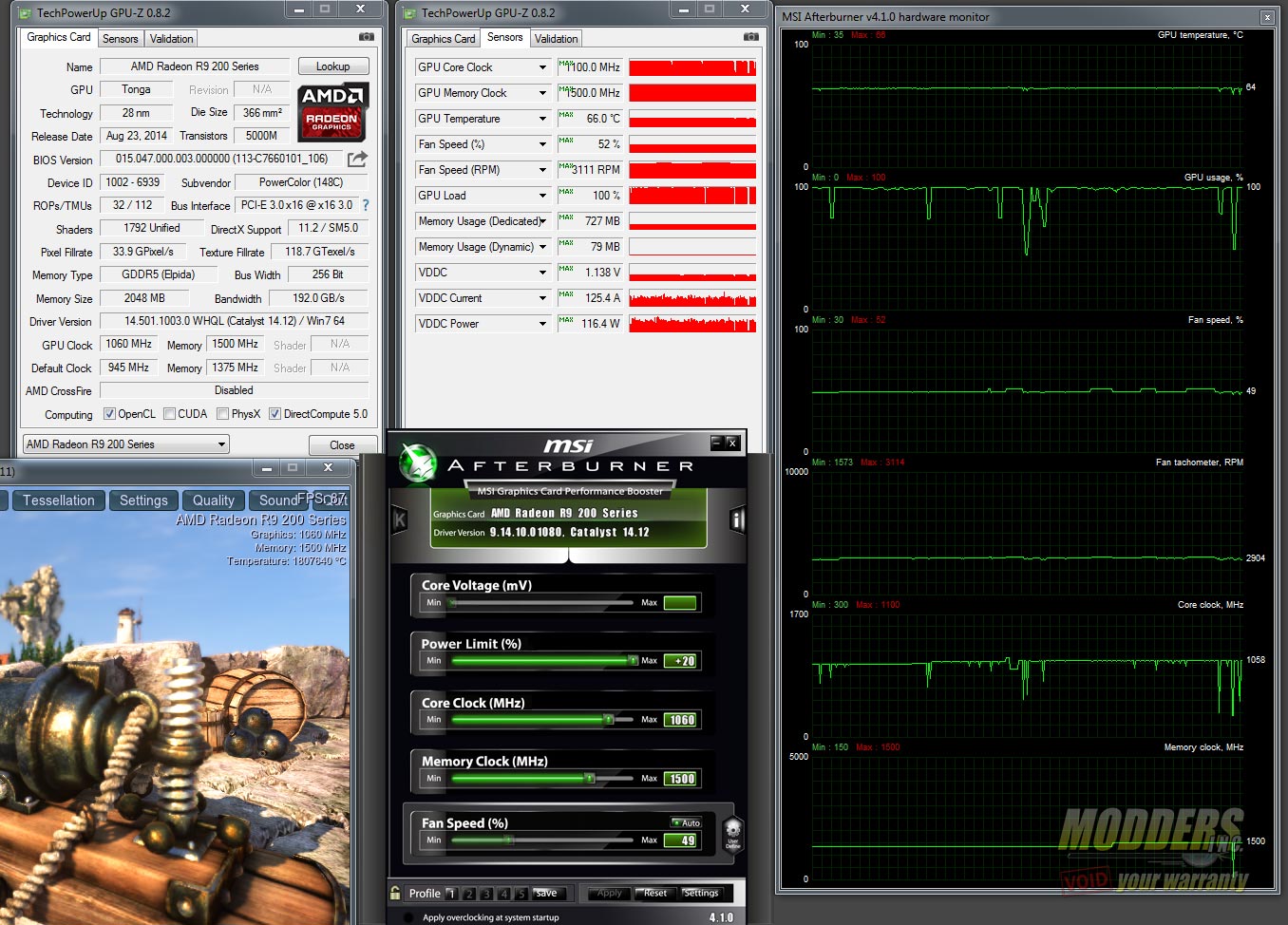Screen dimensions: 1288x925
Task: Click the MAX indicator on GPU Temperature row
Action: [566, 115]
